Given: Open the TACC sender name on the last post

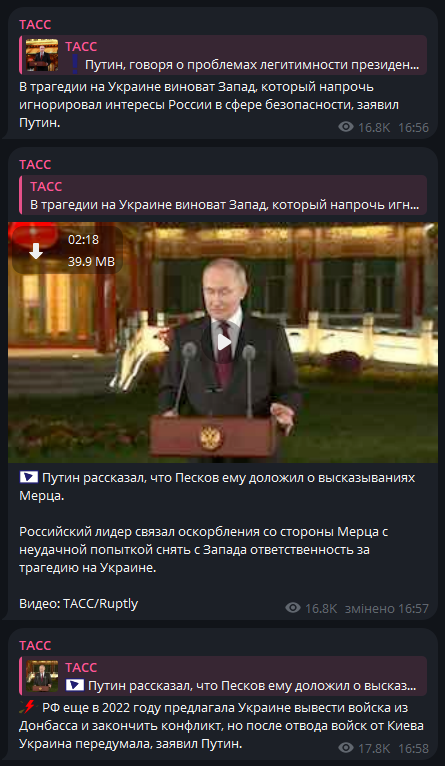Looking at the screenshot, I should pyautogui.click(x=35, y=645).
